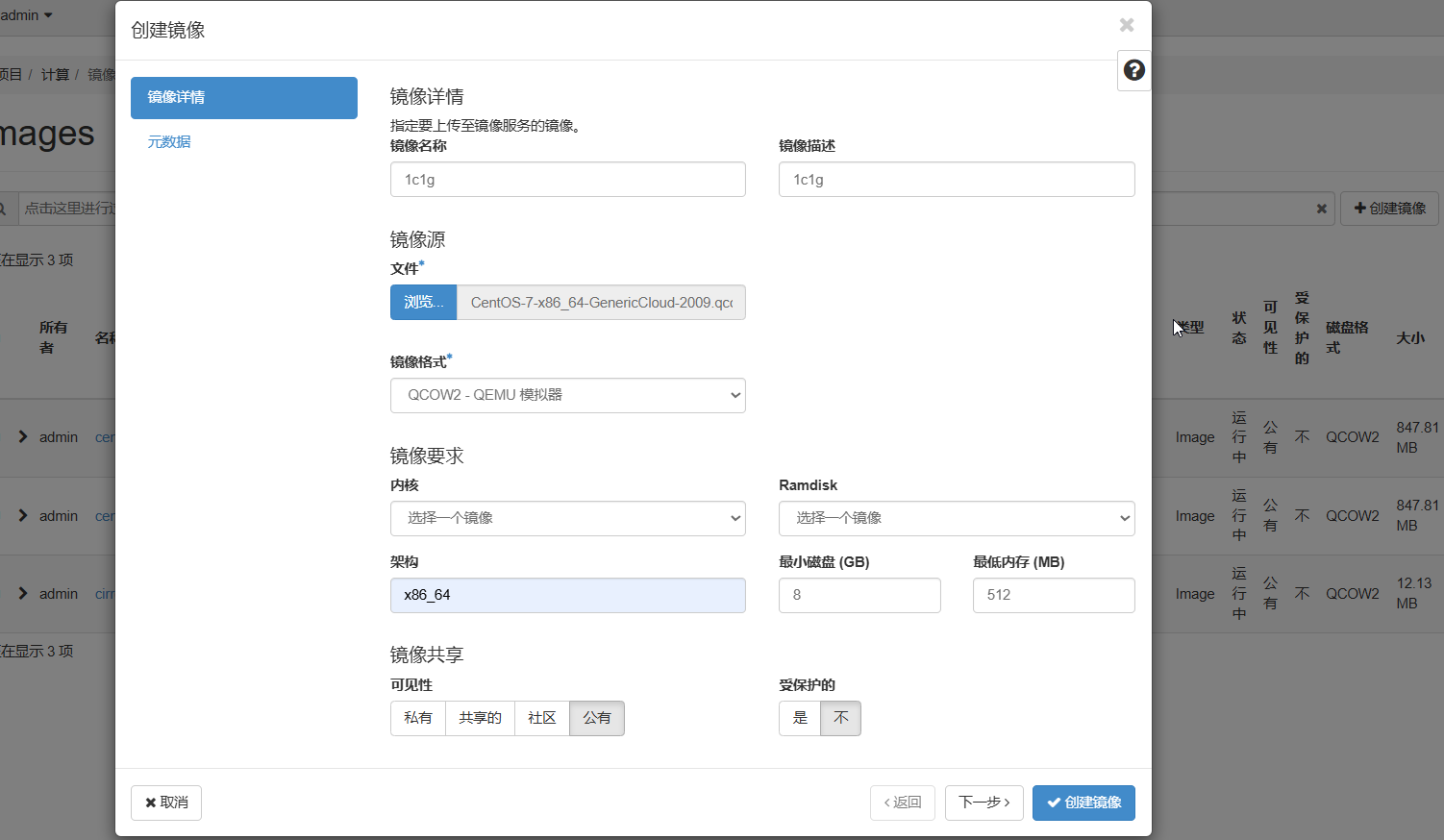The height and width of the screenshot is (840, 1444).
Task: Open the admin user dropdown
Action: [27, 15]
